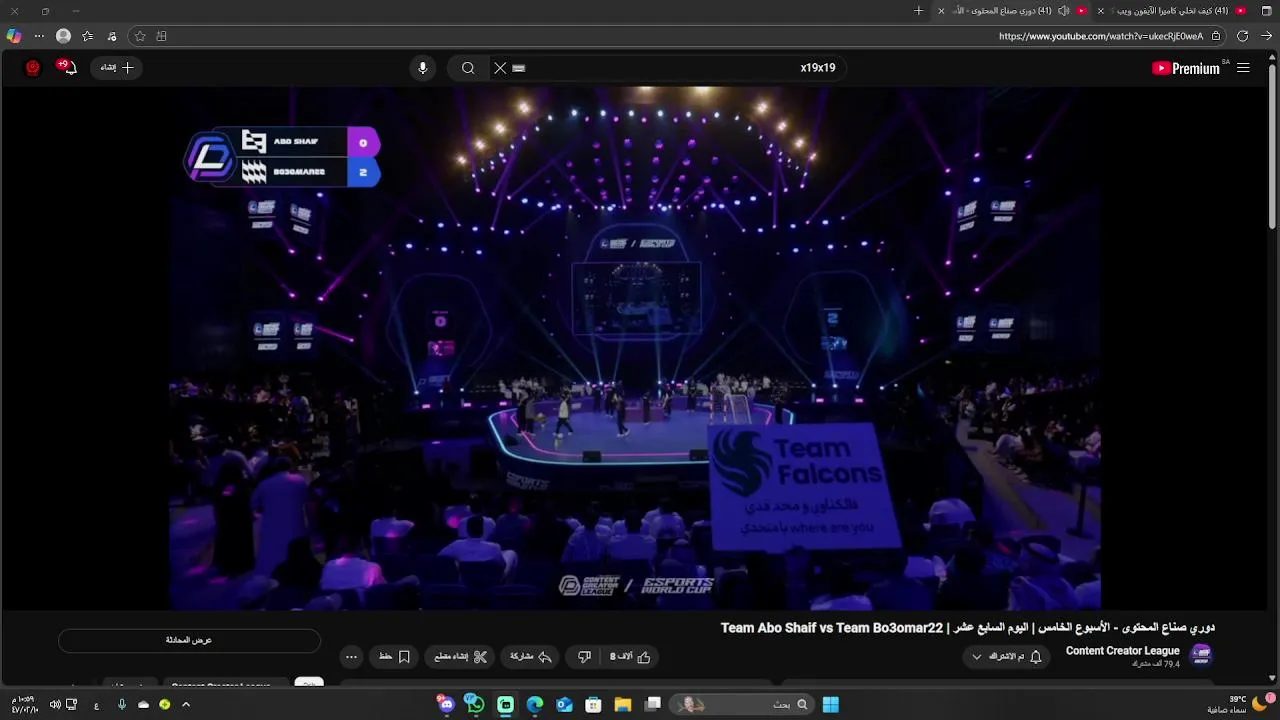Clear the search text with X

click(500, 68)
